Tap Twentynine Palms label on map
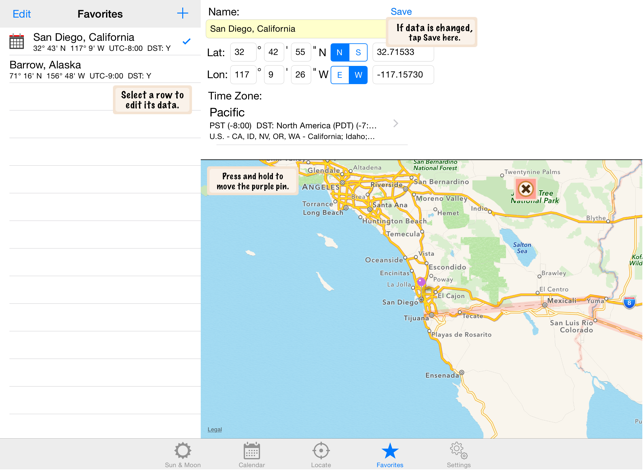Image resolution: width=643 pixels, height=470 pixels. click(x=532, y=172)
